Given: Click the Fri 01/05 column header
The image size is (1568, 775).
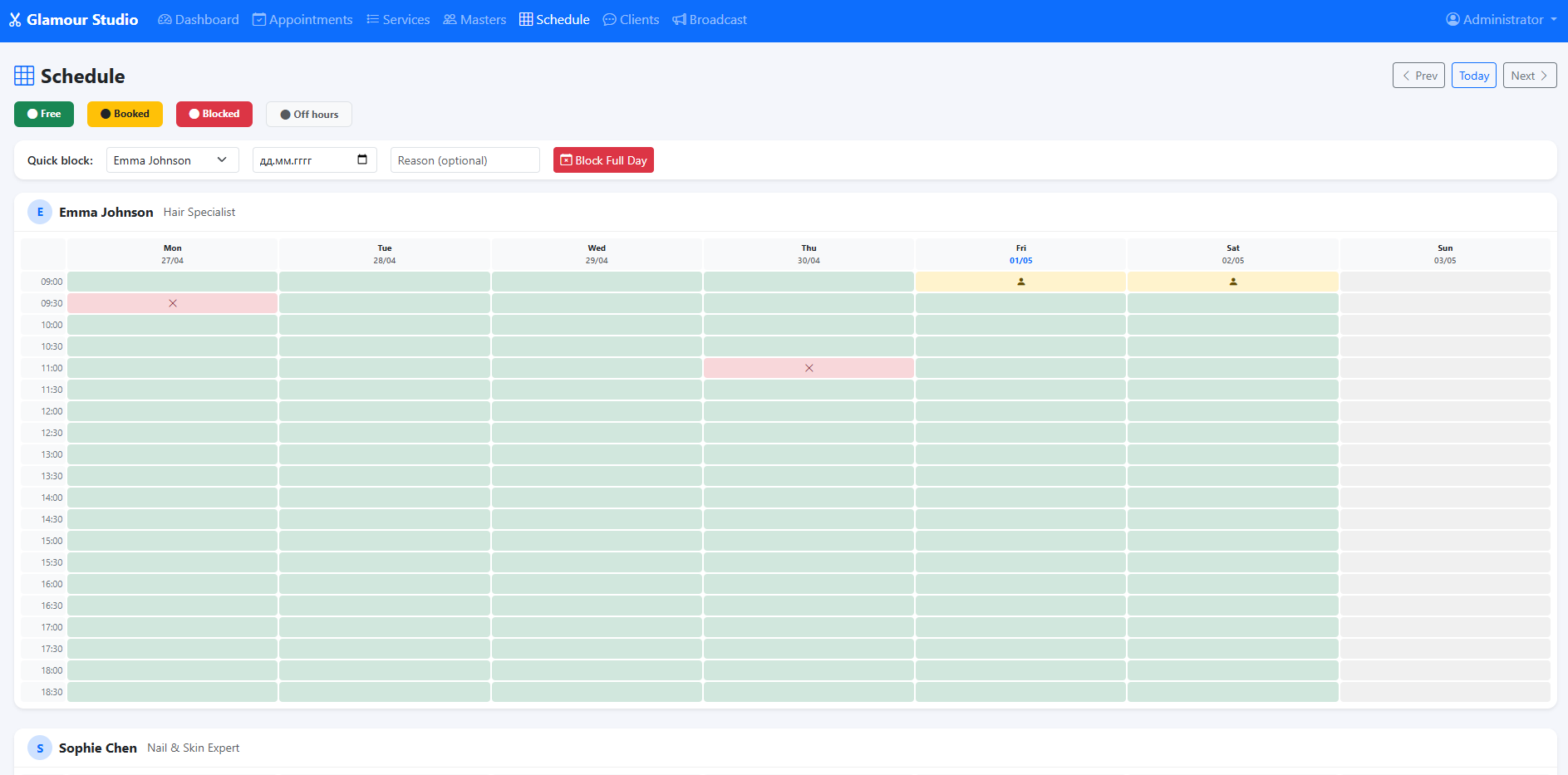Looking at the screenshot, I should tap(1021, 254).
